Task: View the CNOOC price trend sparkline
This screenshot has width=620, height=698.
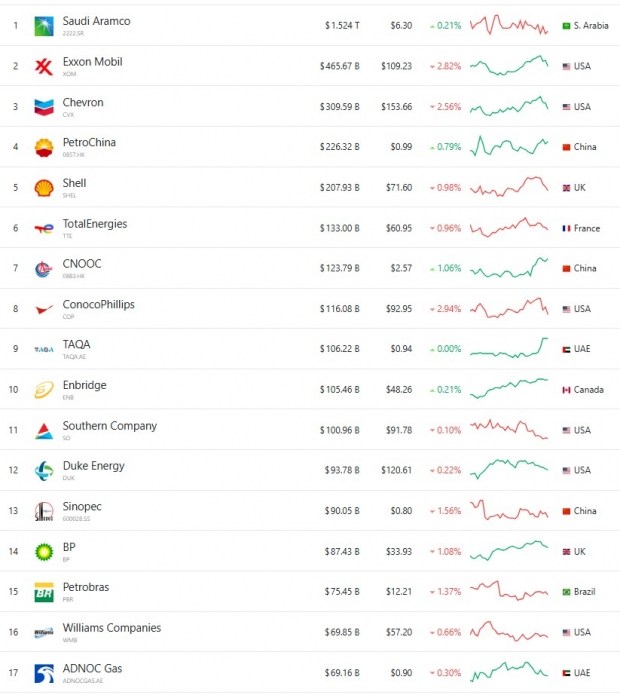Action: pyautogui.click(x=509, y=268)
